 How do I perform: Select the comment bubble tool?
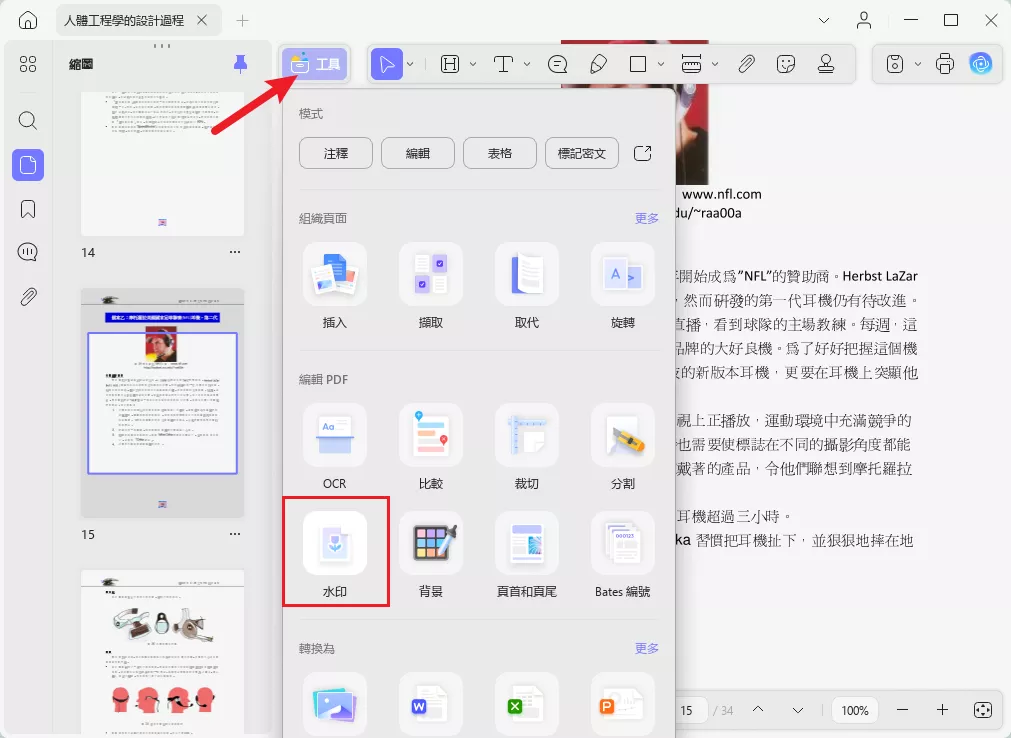pyautogui.click(x=557, y=64)
